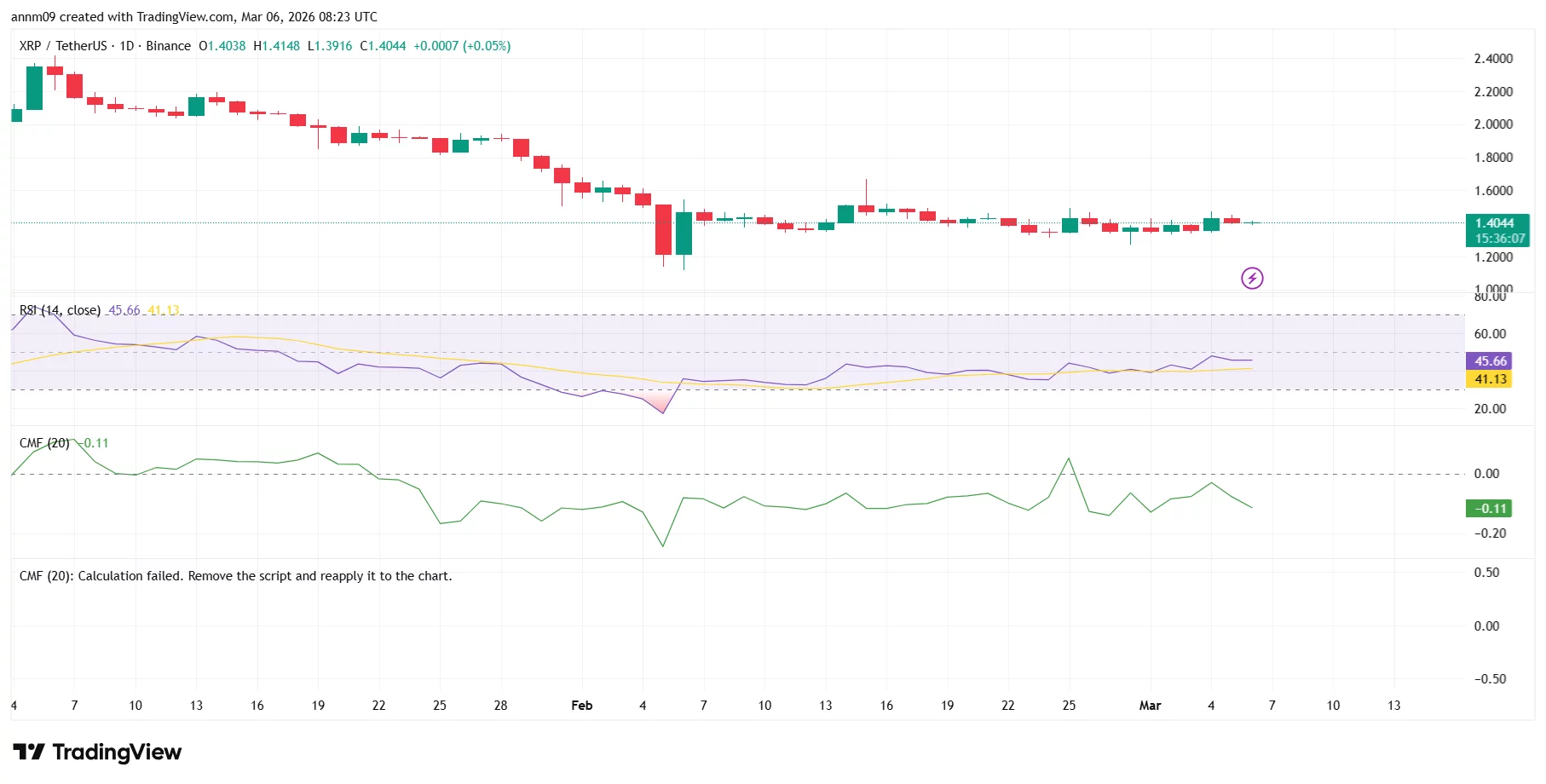Click the annm09 TradingView.com watermark text

point(196,16)
